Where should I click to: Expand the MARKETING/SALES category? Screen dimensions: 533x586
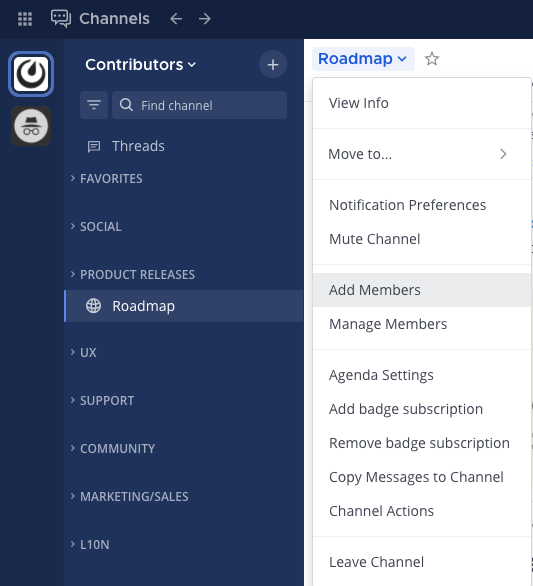(129, 496)
